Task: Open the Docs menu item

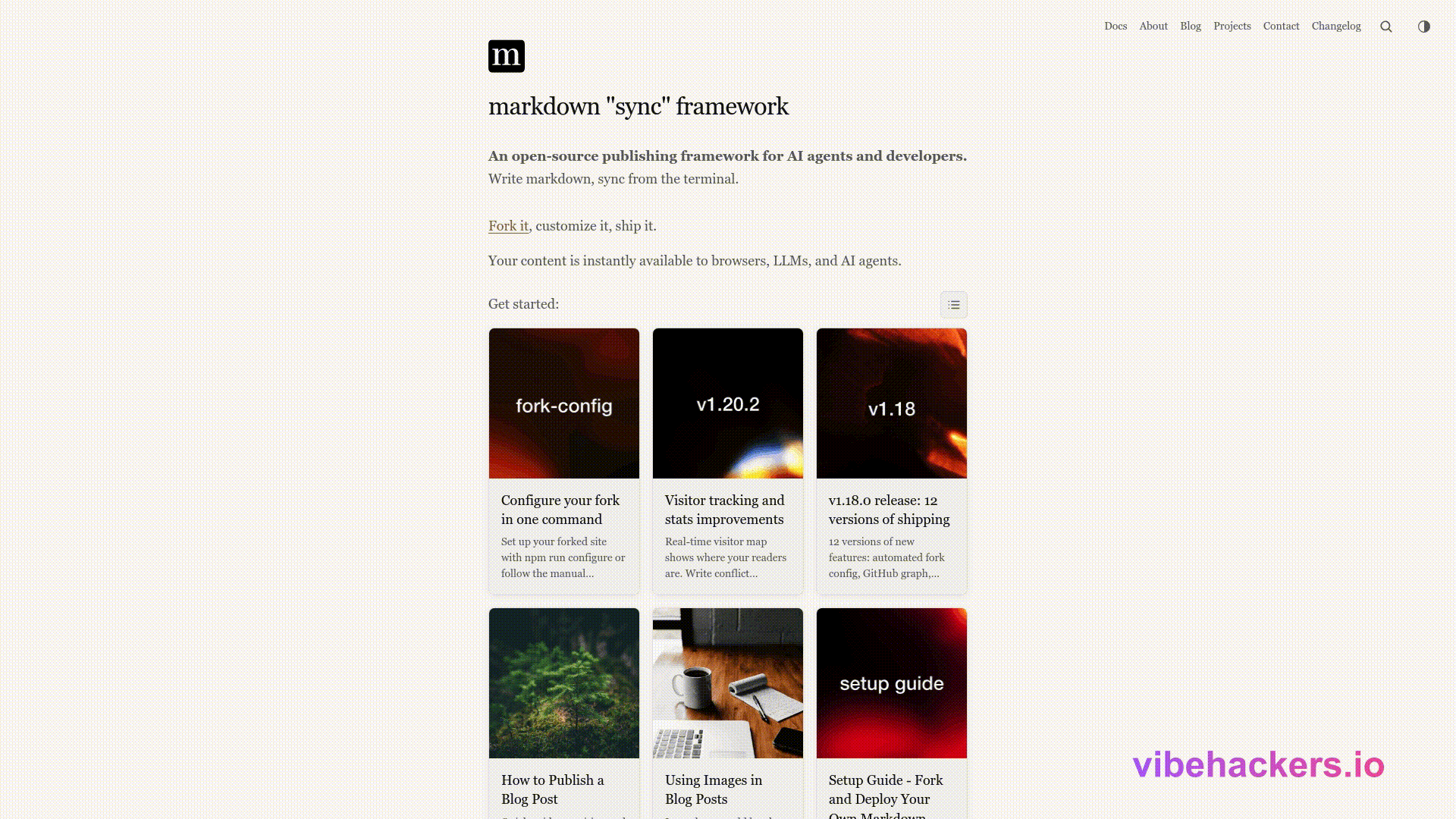Action: tap(1116, 27)
